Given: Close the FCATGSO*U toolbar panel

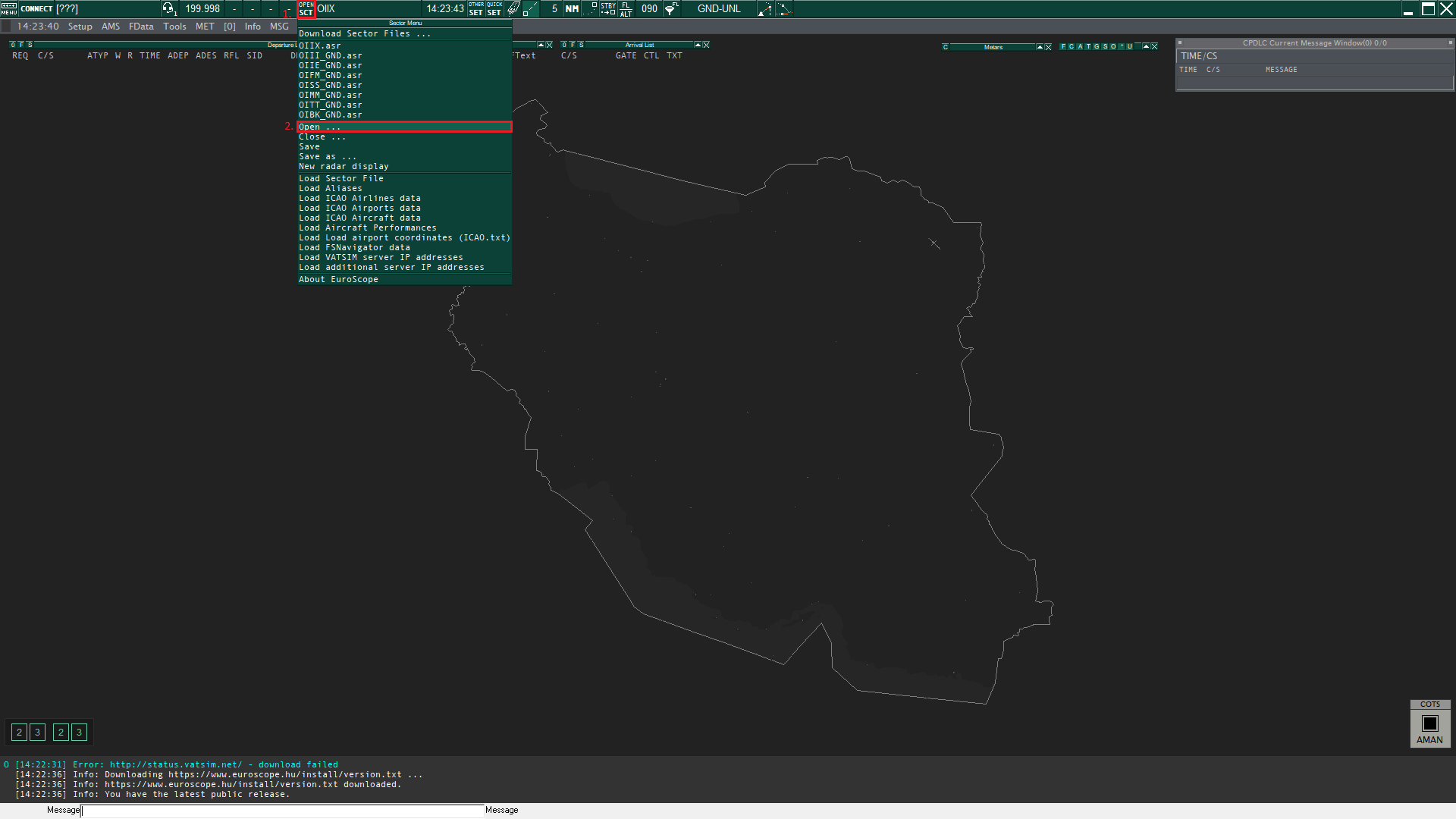Looking at the screenshot, I should pos(1154,46).
